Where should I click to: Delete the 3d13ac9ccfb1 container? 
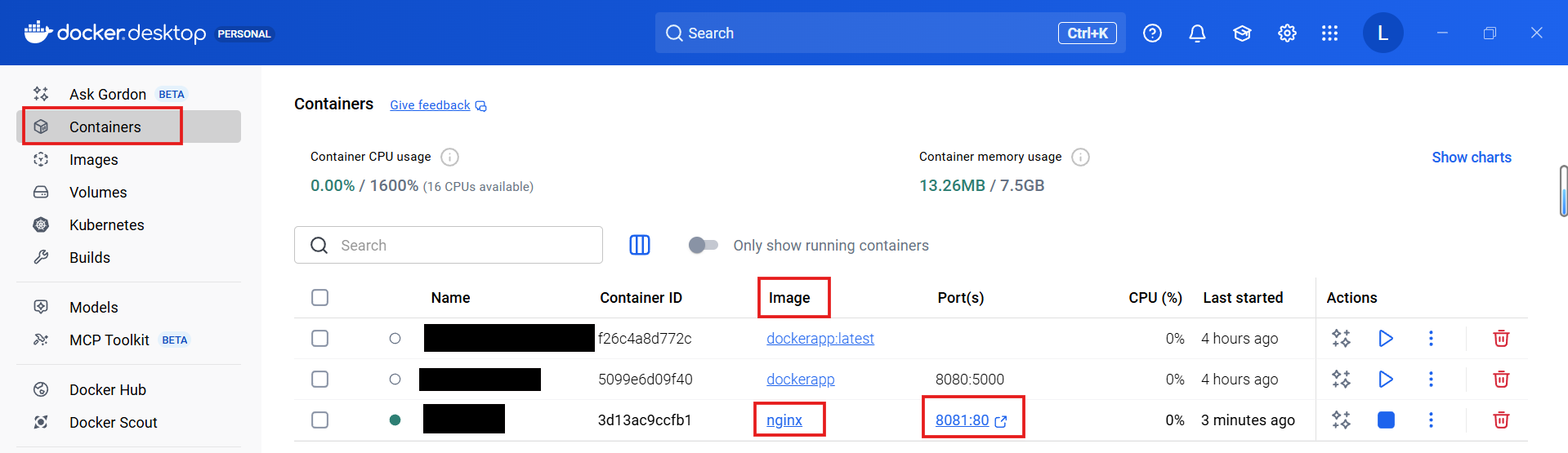(x=1501, y=420)
